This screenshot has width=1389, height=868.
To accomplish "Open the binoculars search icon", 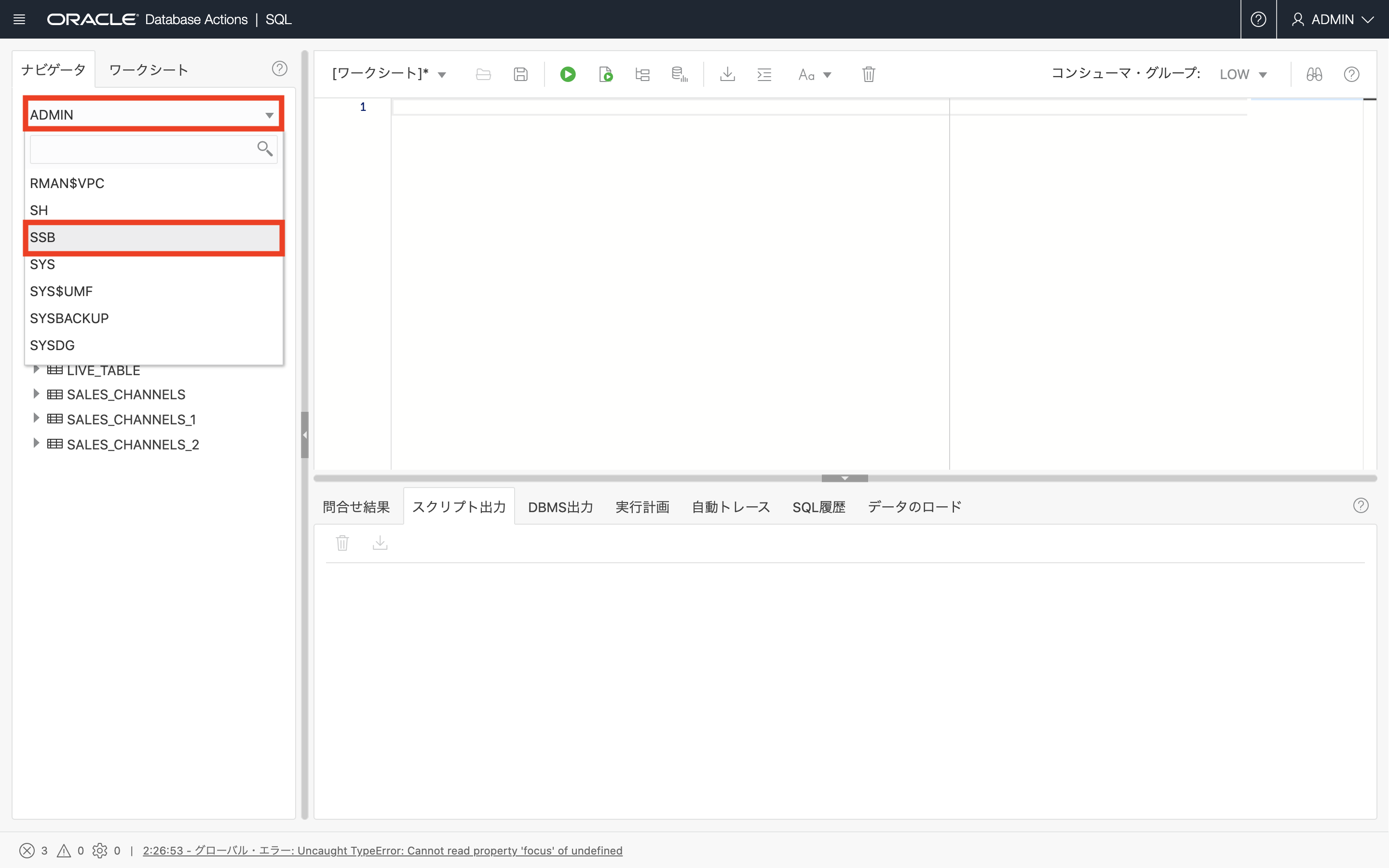I will pos(1314,74).
